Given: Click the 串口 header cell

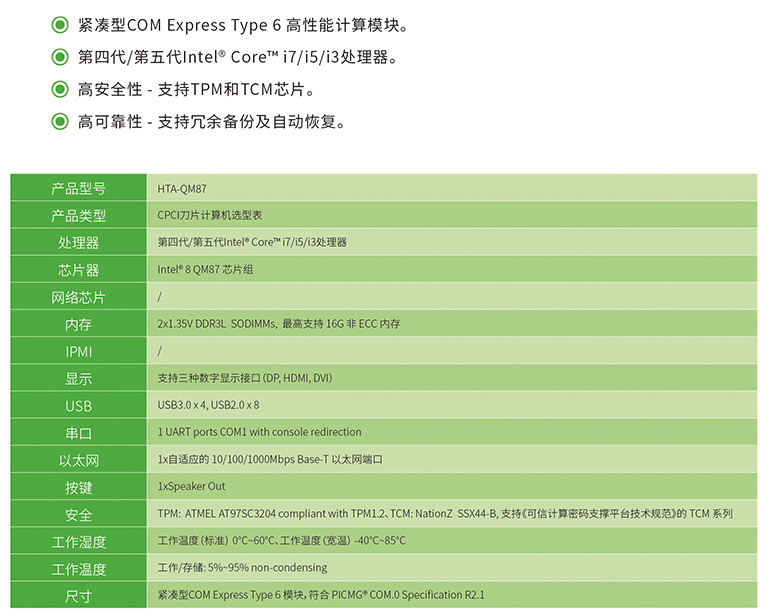Looking at the screenshot, I should [x=79, y=432].
